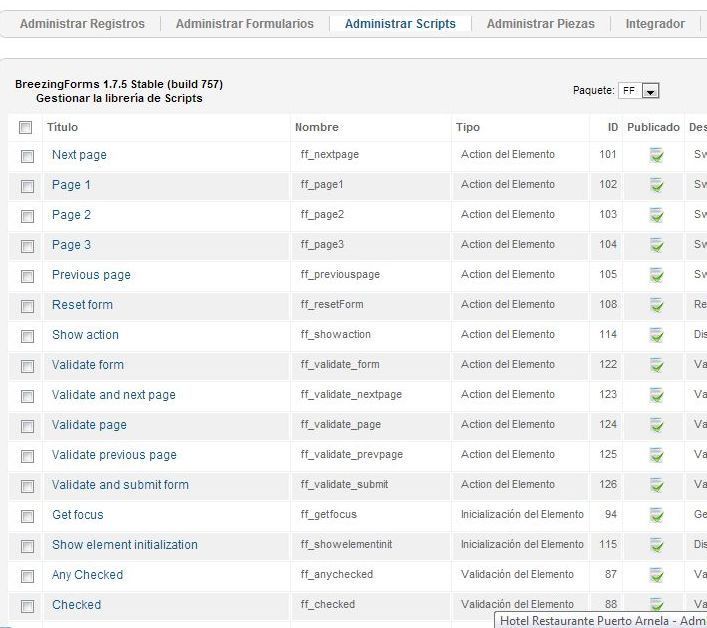Toggle published icon for Page 3 row
707x628 pixels.
tap(656, 245)
